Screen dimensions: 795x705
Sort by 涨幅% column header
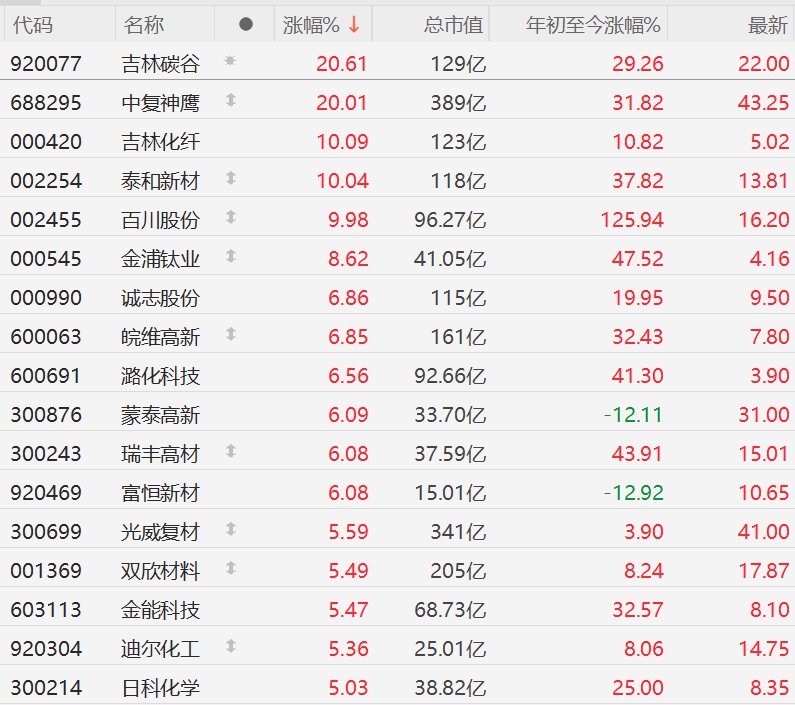click(x=311, y=25)
